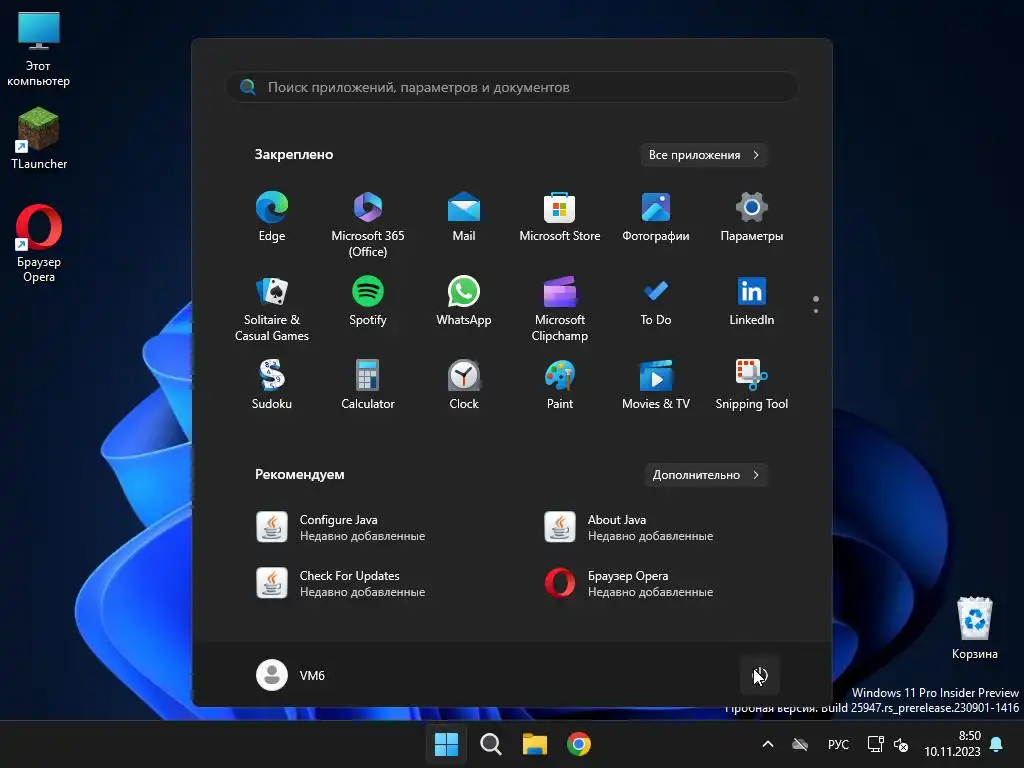Select Этот компьютер desktop icon

coord(39,50)
